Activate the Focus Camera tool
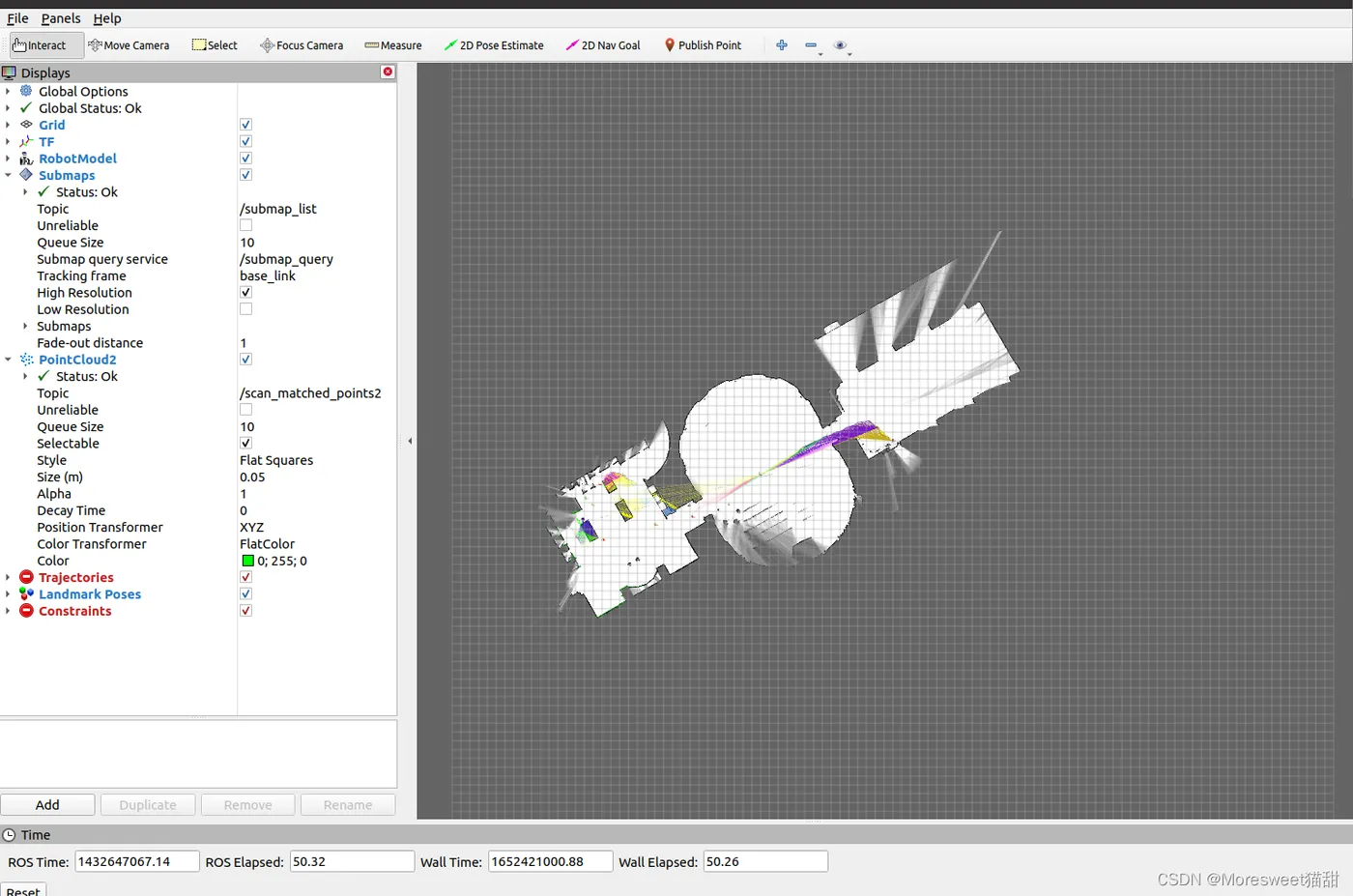 click(302, 45)
